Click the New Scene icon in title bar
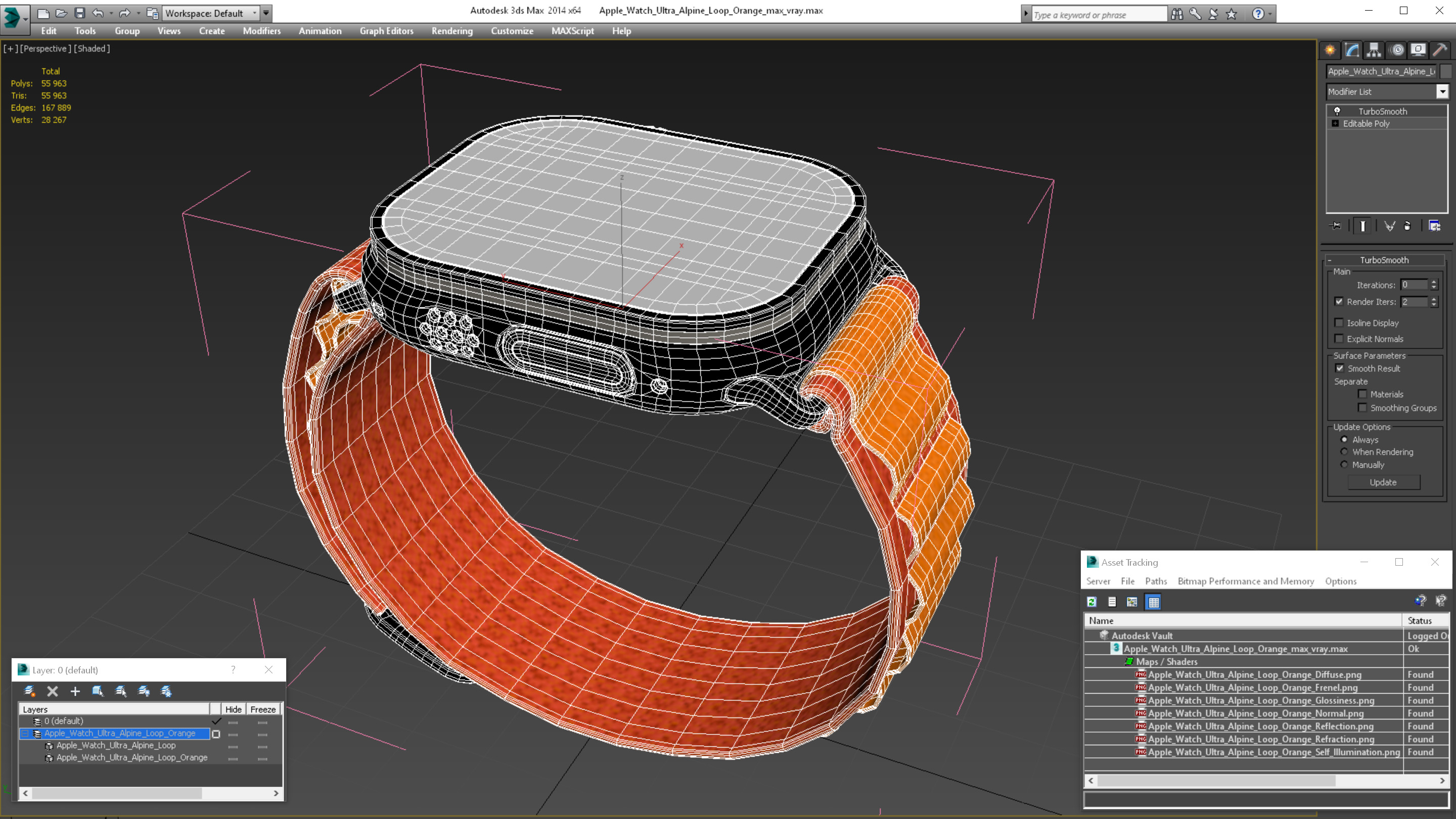 point(43,13)
